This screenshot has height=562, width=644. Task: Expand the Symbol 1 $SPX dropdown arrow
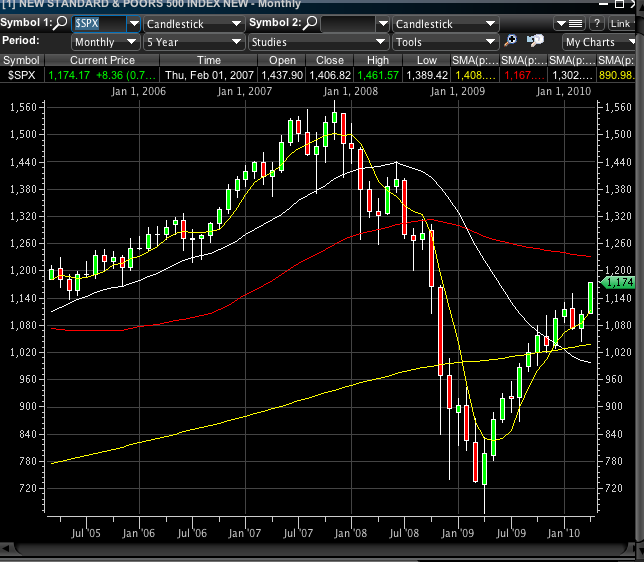pyautogui.click(x=132, y=23)
